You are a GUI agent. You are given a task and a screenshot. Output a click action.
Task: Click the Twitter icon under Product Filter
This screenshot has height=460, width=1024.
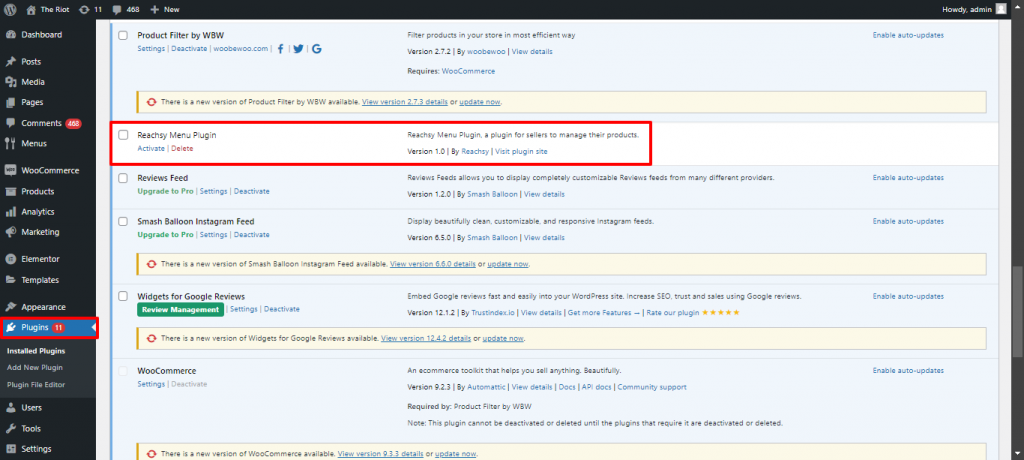point(298,48)
